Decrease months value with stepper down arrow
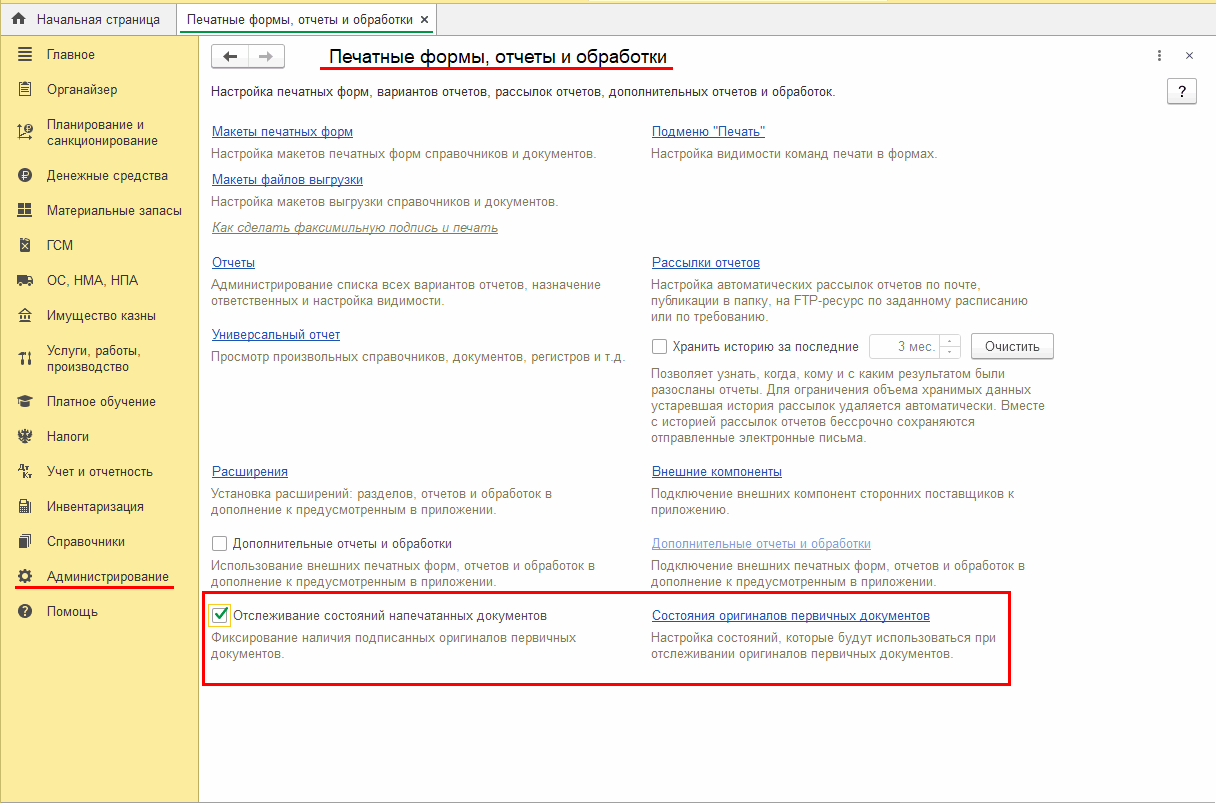The width and height of the screenshot is (1216, 803). pos(950,352)
